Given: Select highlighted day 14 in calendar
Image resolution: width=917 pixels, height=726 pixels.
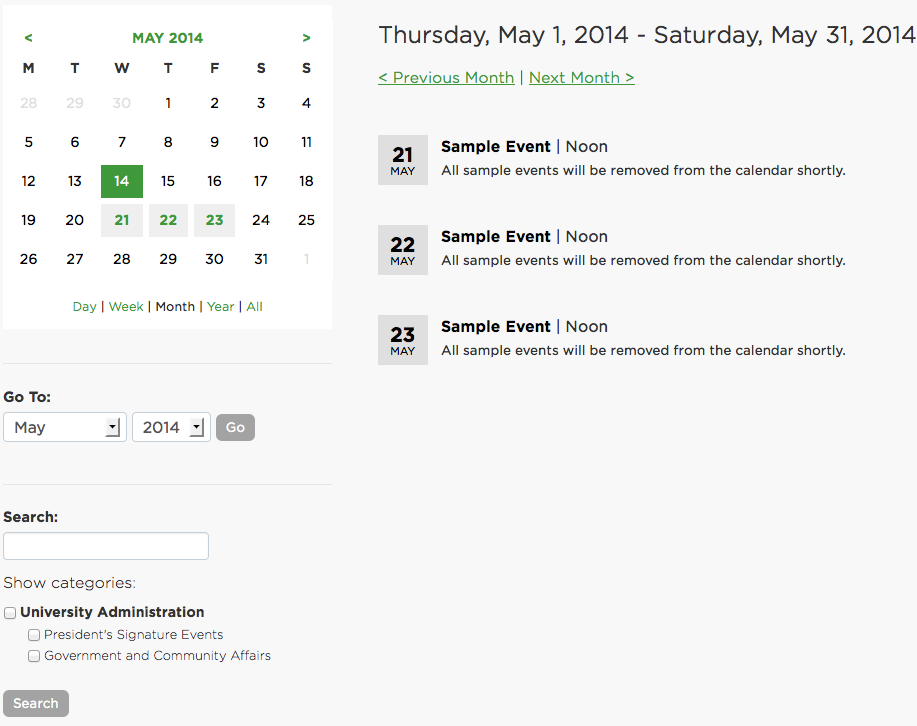Looking at the screenshot, I should (122, 181).
